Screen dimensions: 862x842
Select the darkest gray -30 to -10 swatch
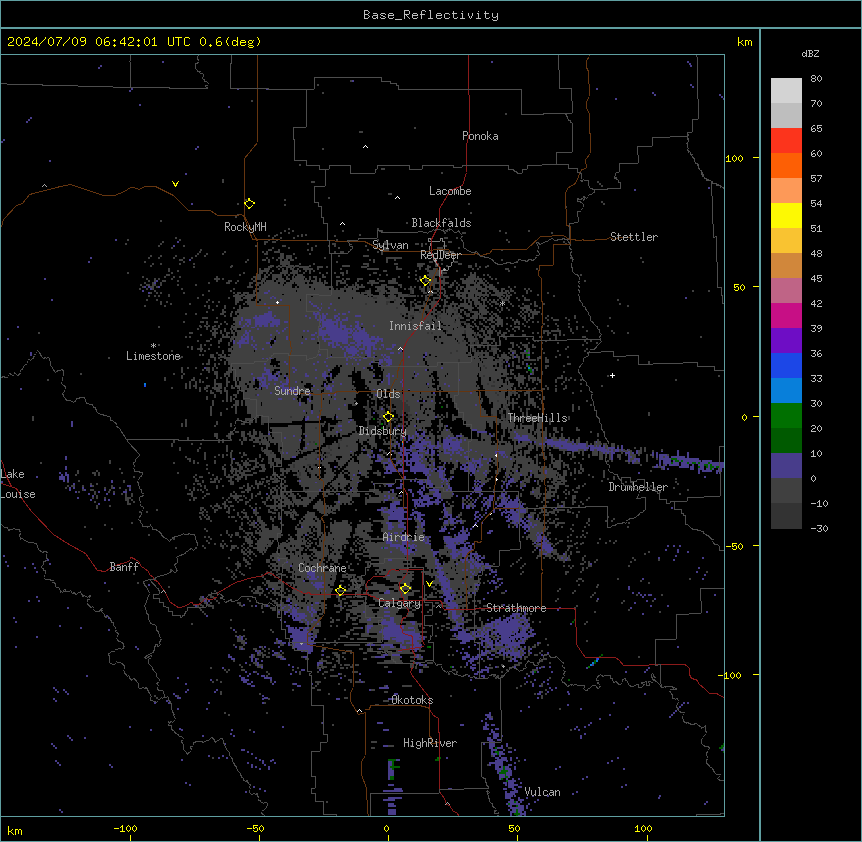(786, 516)
